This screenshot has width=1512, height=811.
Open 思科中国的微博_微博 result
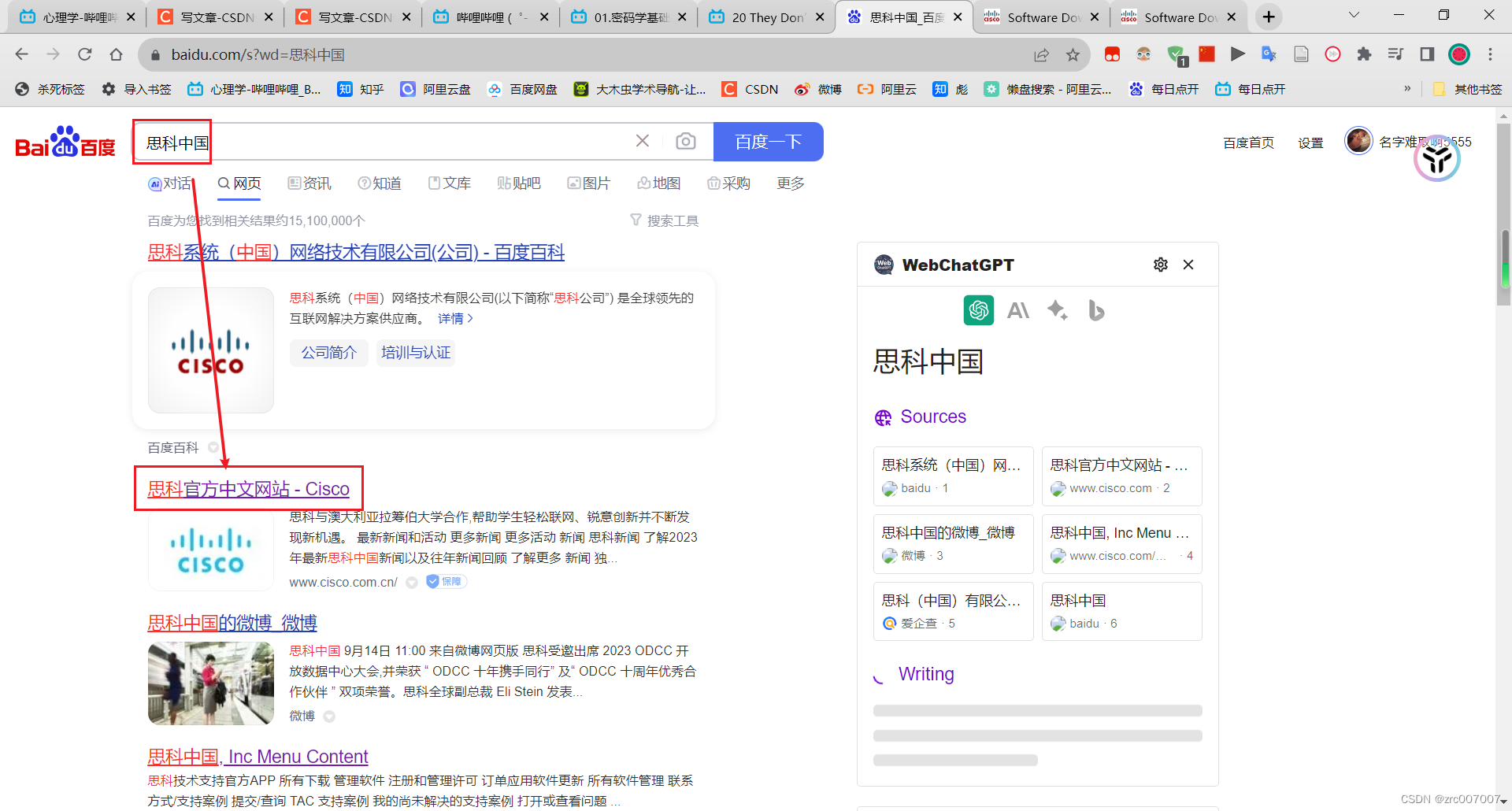point(232,623)
